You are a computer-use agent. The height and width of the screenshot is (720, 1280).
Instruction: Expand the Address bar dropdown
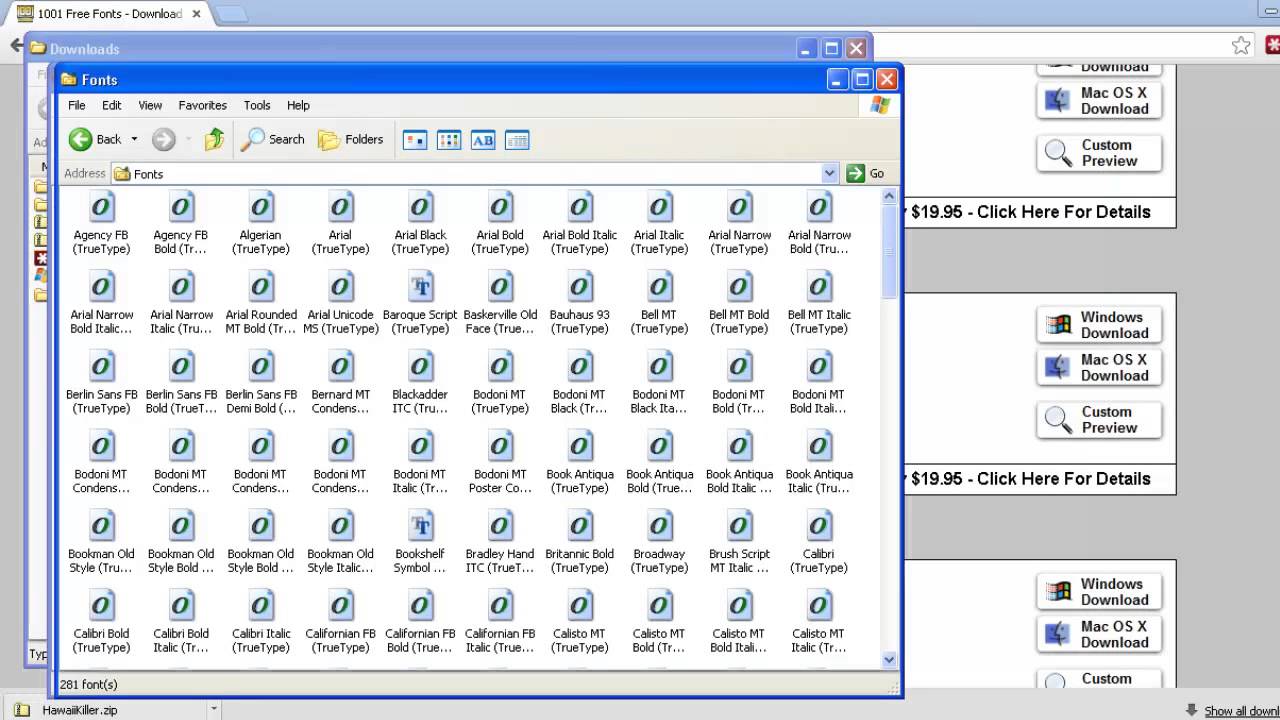tap(829, 173)
